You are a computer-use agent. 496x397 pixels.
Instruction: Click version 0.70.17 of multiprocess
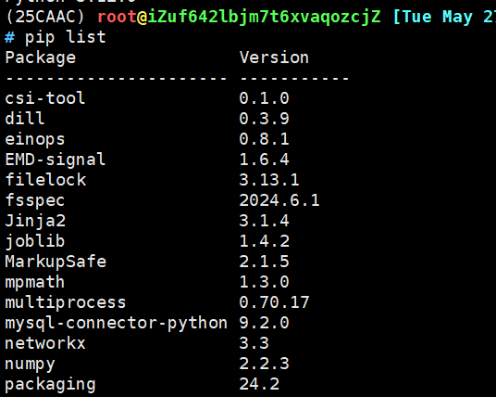click(x=274, y=302)
